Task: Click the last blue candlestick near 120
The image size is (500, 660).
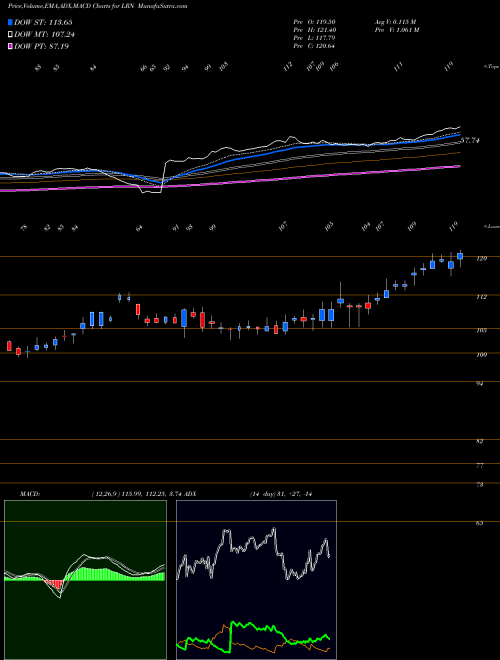Action: [460, 256]
